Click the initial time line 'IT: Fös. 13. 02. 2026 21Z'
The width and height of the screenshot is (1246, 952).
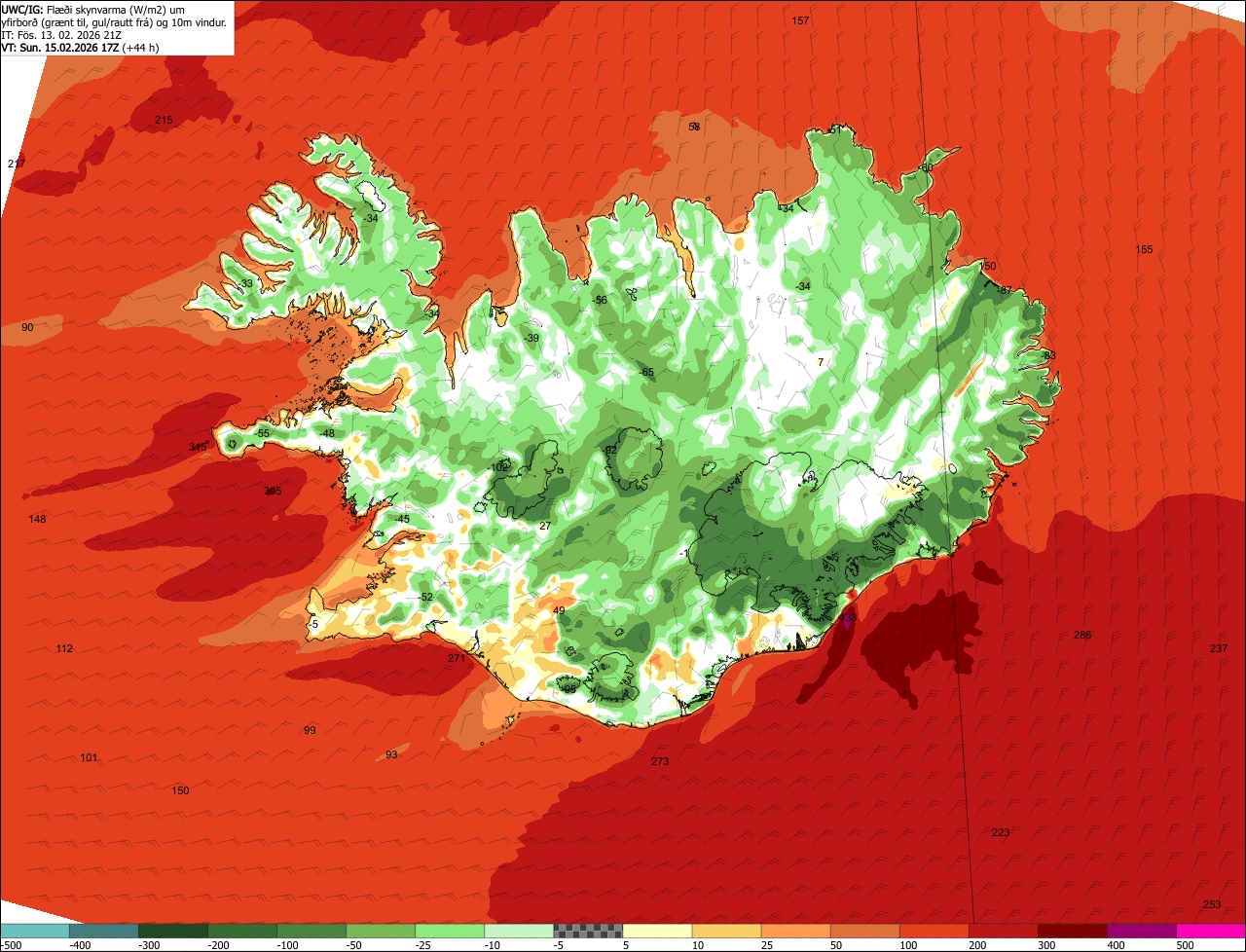[59, 35]
